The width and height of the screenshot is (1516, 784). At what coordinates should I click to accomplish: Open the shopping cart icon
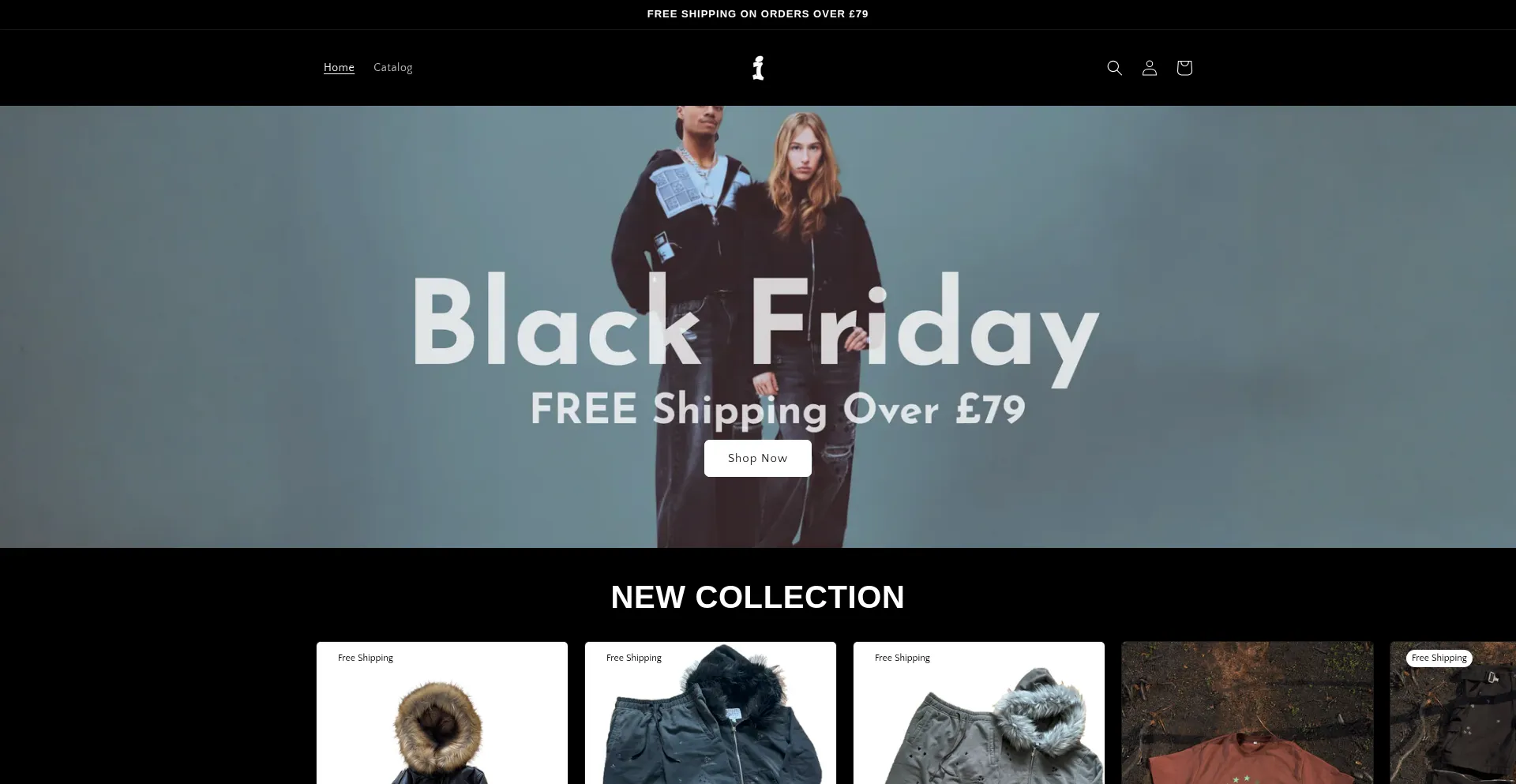click(1184, 68)
